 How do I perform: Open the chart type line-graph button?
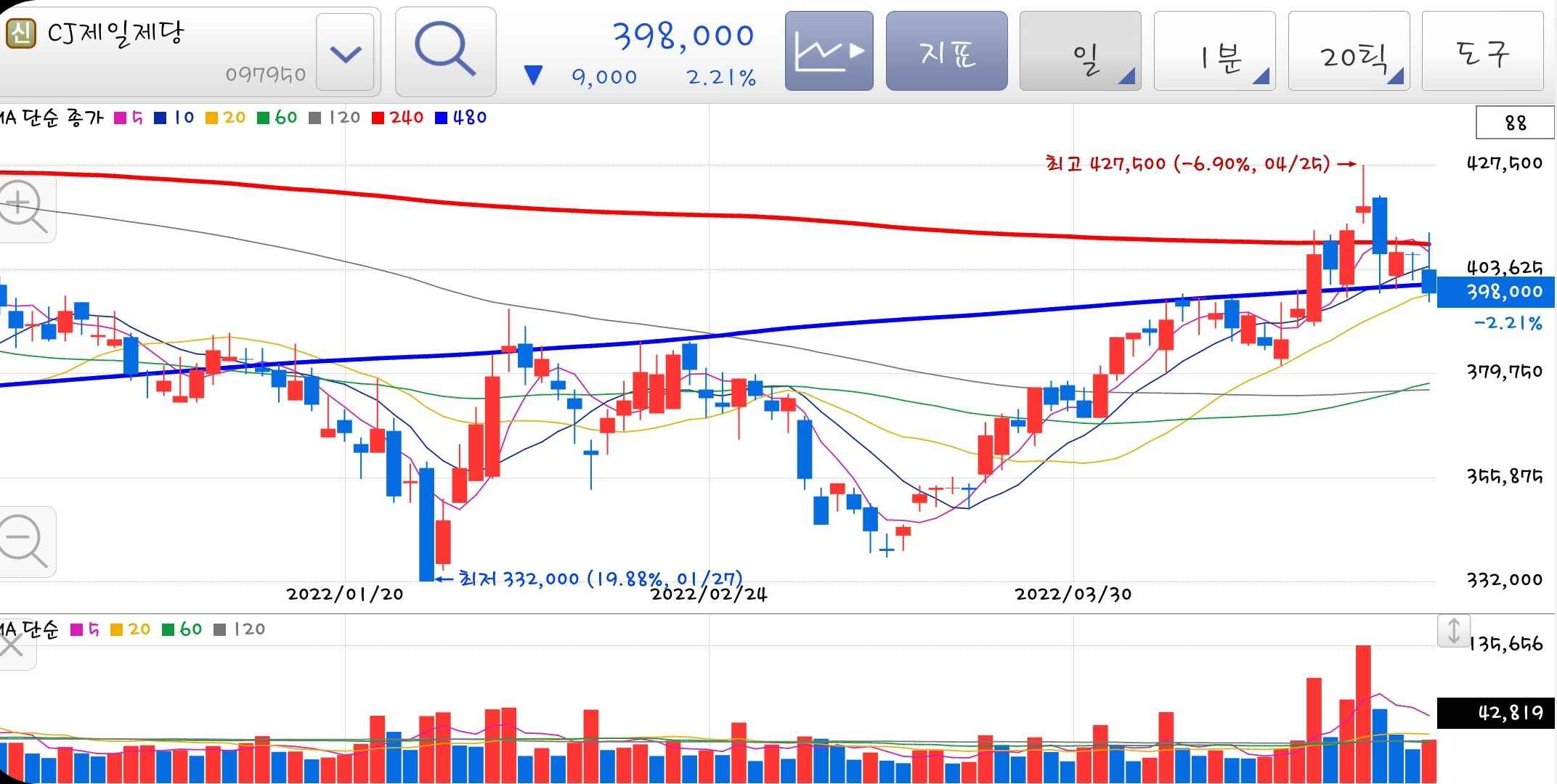coord(829,51)
